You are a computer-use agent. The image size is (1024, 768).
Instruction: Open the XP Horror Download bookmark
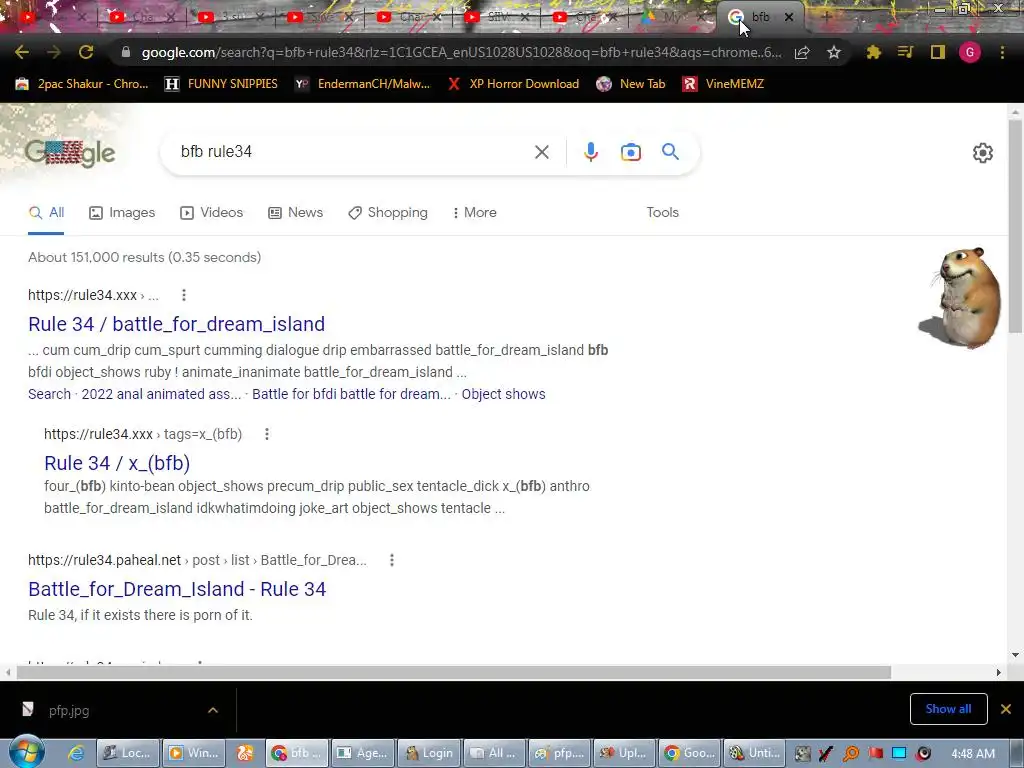(x=513, y=84)
